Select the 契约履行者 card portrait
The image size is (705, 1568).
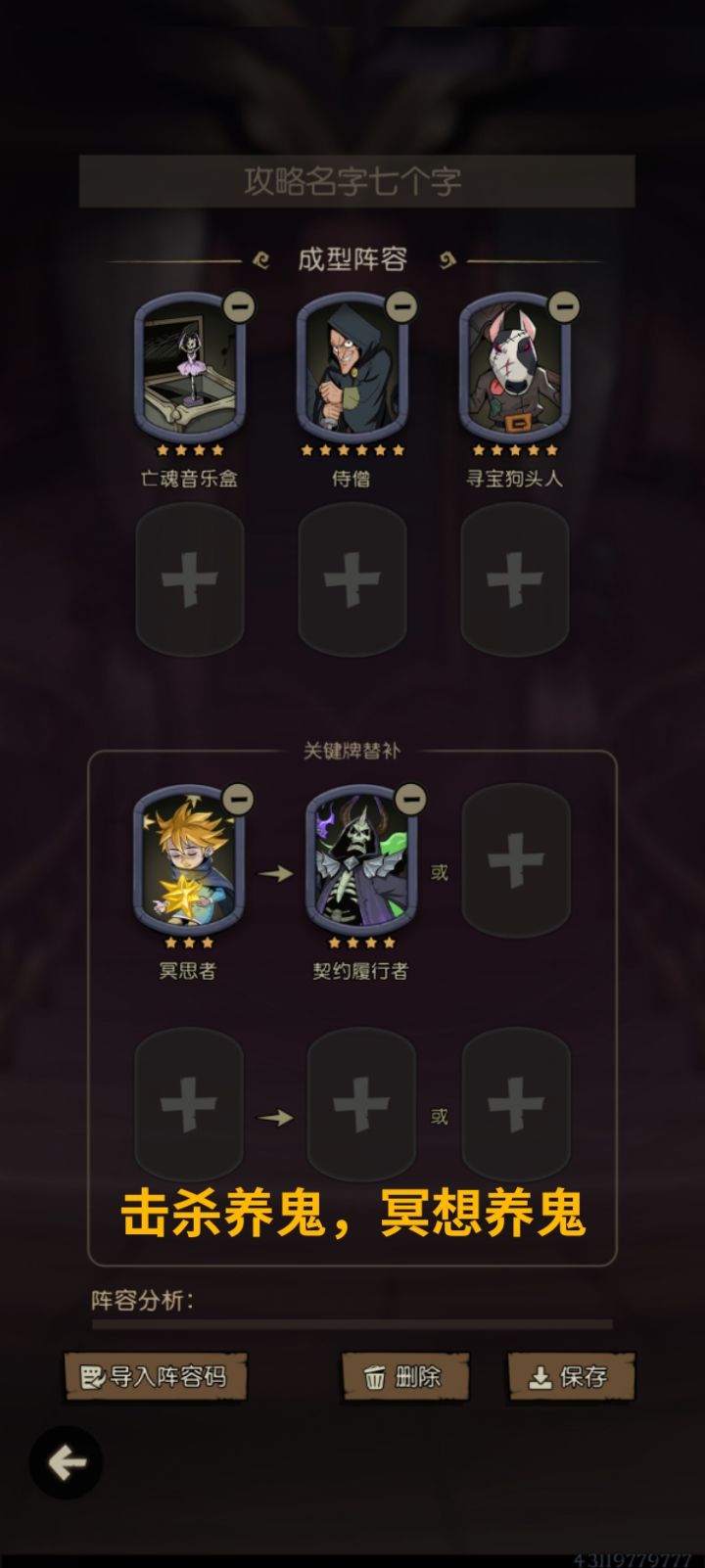pos(361,861)
